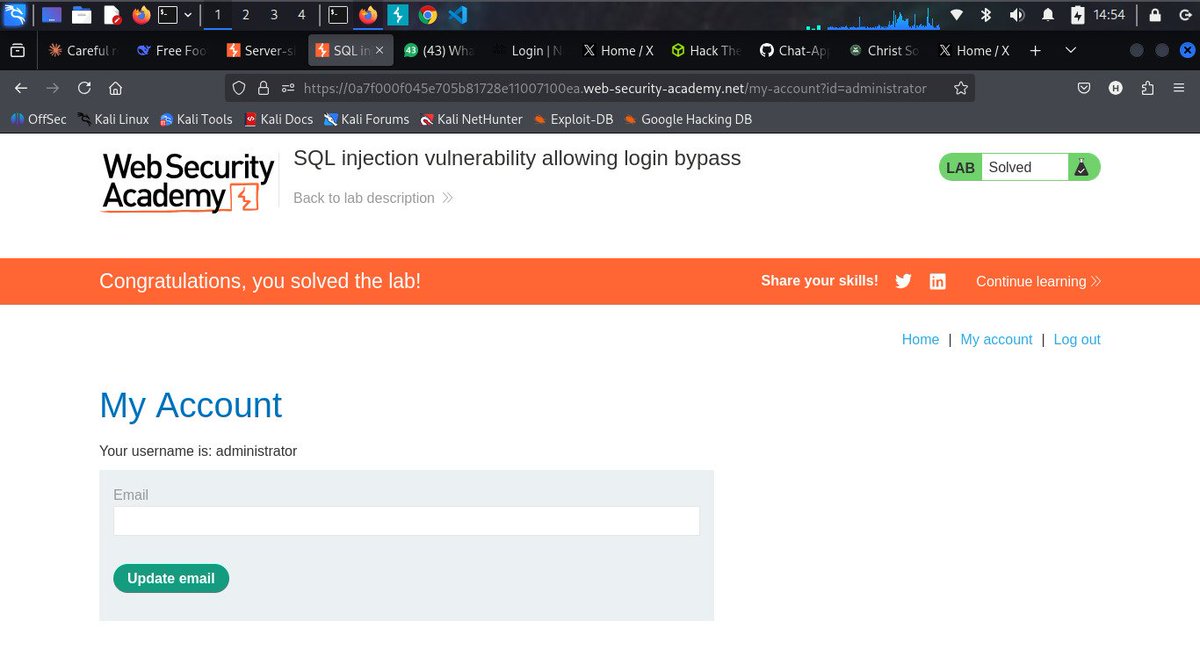Click inside the Email input field
The image size is (1200, 672).
coord(406,521)
